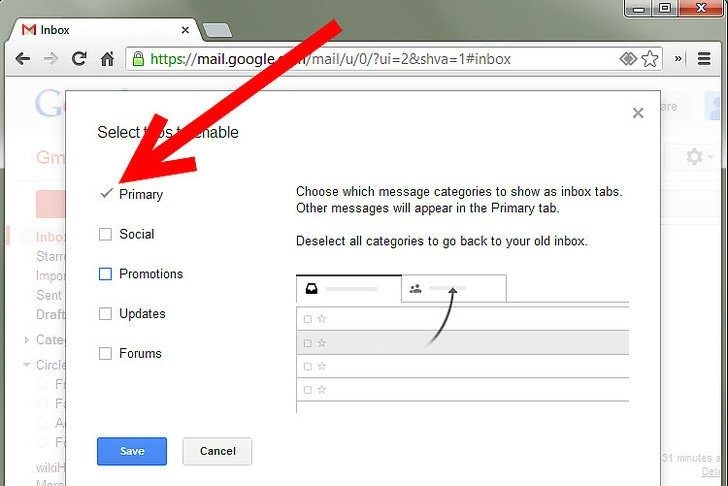Turn on the Forums checkbox
The width and height of the screenshot is (728, 486).
point(105,354)
